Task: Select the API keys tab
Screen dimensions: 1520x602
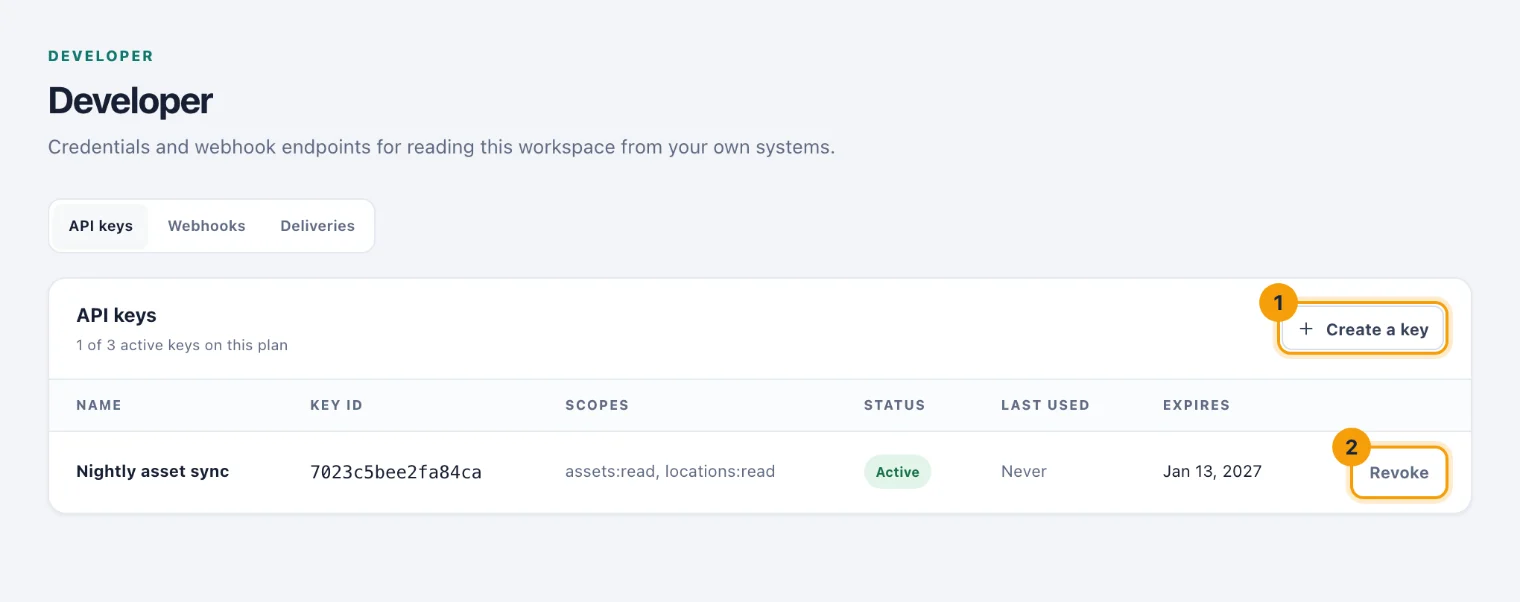Action: tap(101, 226)
